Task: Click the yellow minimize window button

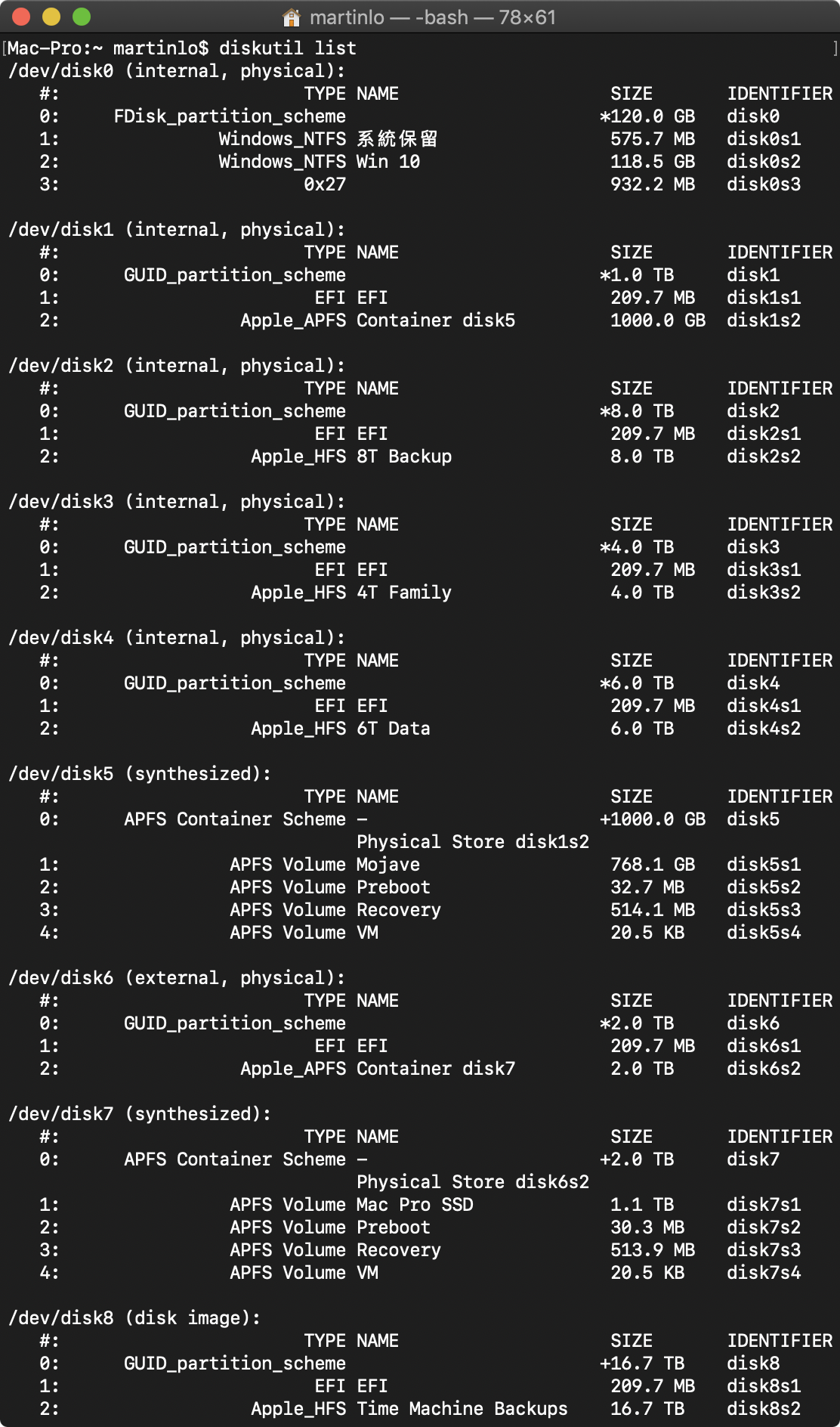Action: coord(51,17)
